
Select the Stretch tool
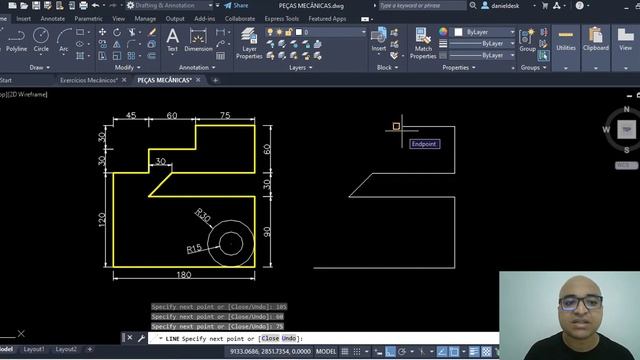point(102,56)
